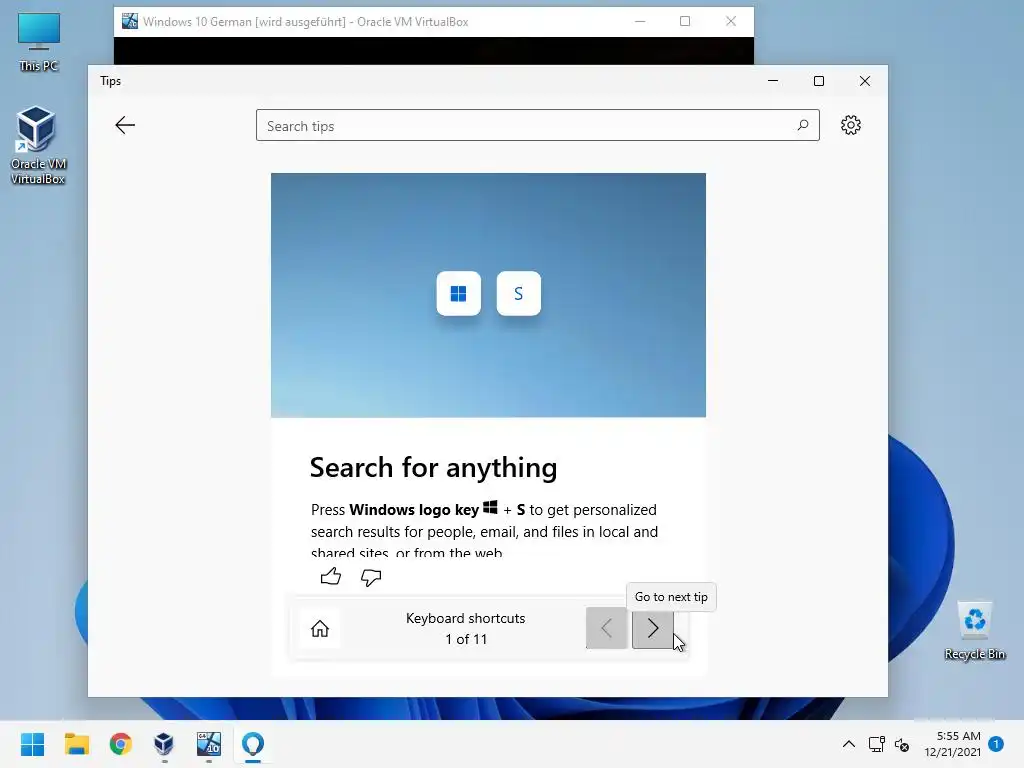
Task: Minimize the VirtualBox Windows 10 German window
Action: pyautogui.click(x=640, y=22)
